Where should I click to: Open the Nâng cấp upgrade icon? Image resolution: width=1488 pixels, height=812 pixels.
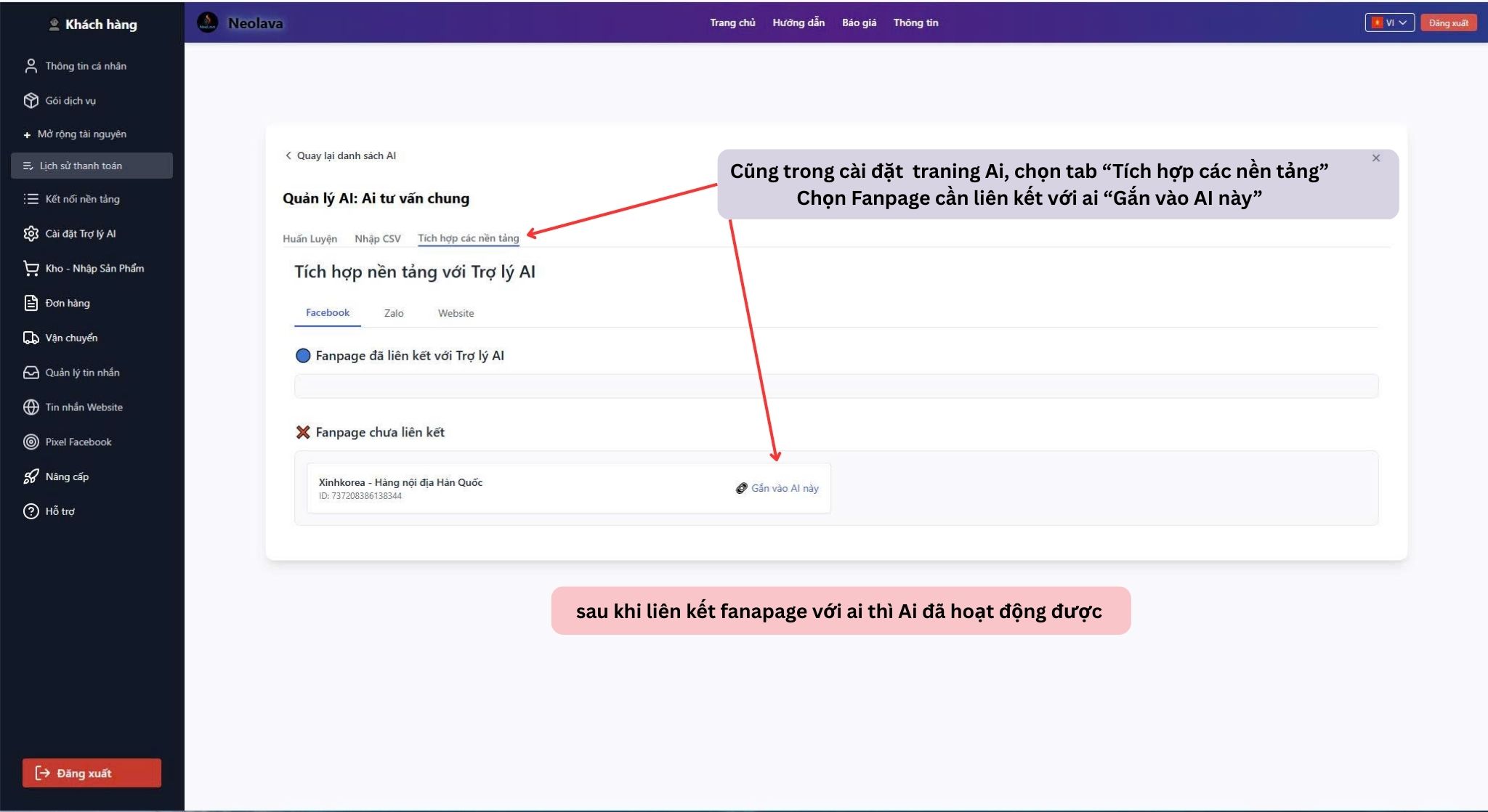[30, 476]
